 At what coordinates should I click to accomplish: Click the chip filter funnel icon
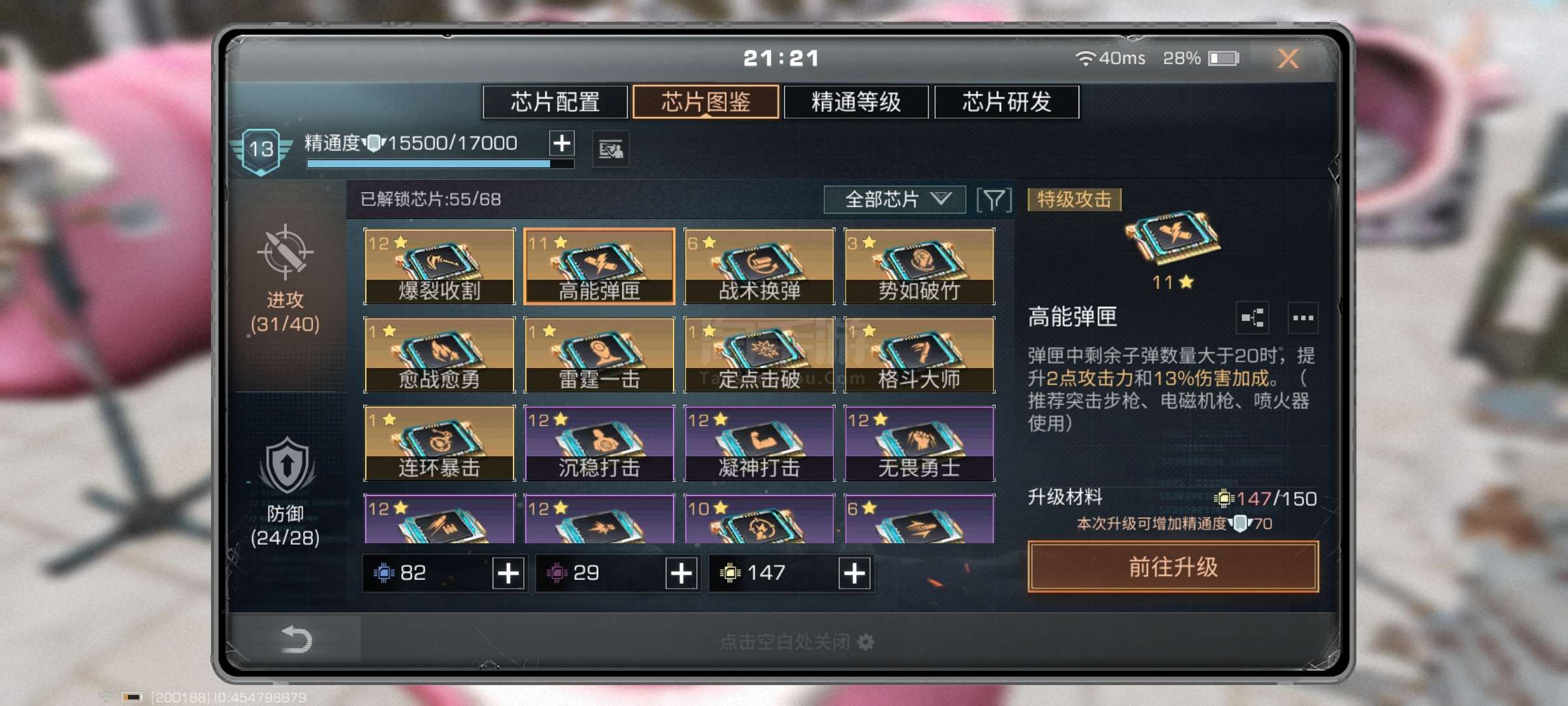pos(994,200)
